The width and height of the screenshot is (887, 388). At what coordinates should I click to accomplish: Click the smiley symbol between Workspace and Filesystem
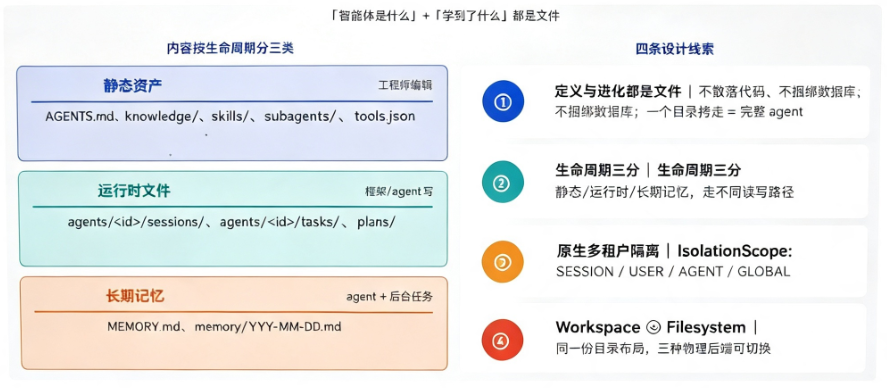(x=653, y=327)
